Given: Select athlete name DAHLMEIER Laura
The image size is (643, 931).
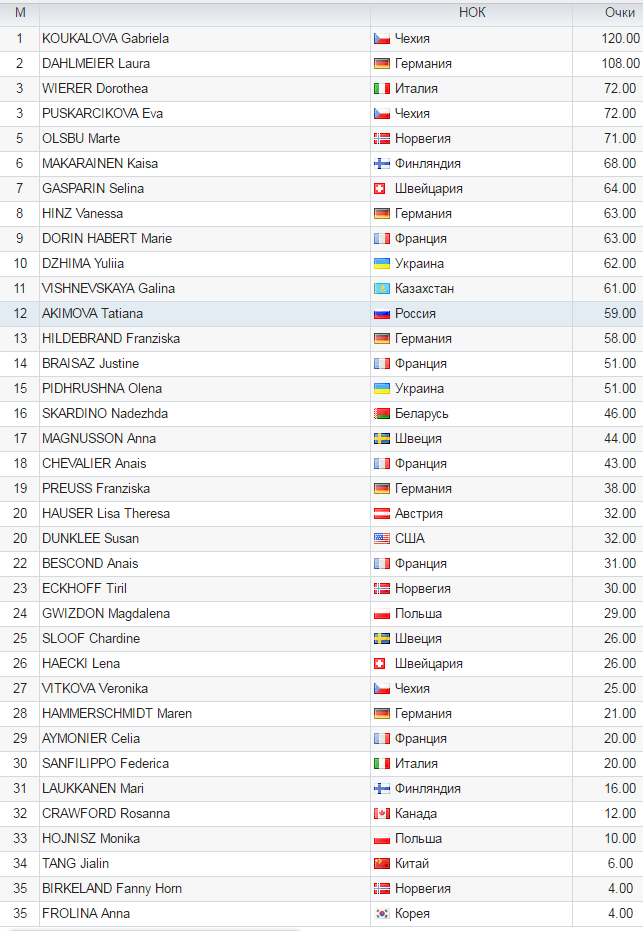Looking at the screenshot, I should coord(96,64).
